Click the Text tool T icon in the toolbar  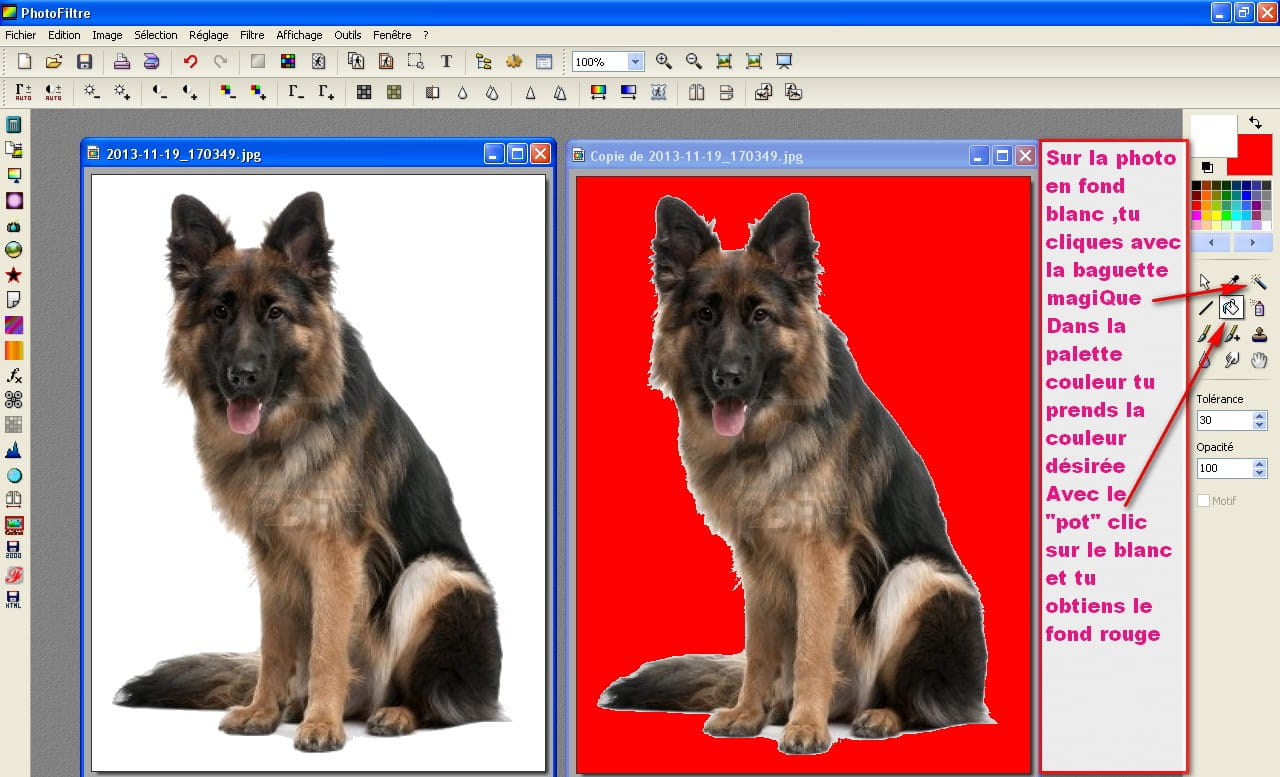(446, 62)
